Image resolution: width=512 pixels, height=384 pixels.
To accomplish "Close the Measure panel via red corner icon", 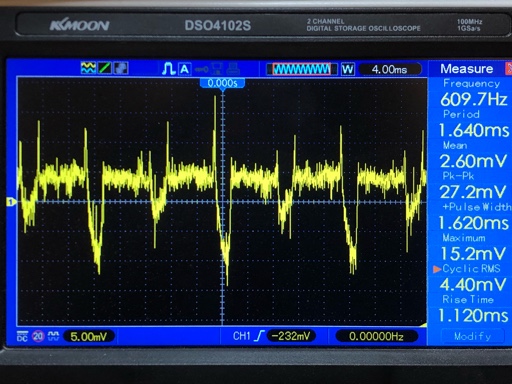I will click(509, 69).
